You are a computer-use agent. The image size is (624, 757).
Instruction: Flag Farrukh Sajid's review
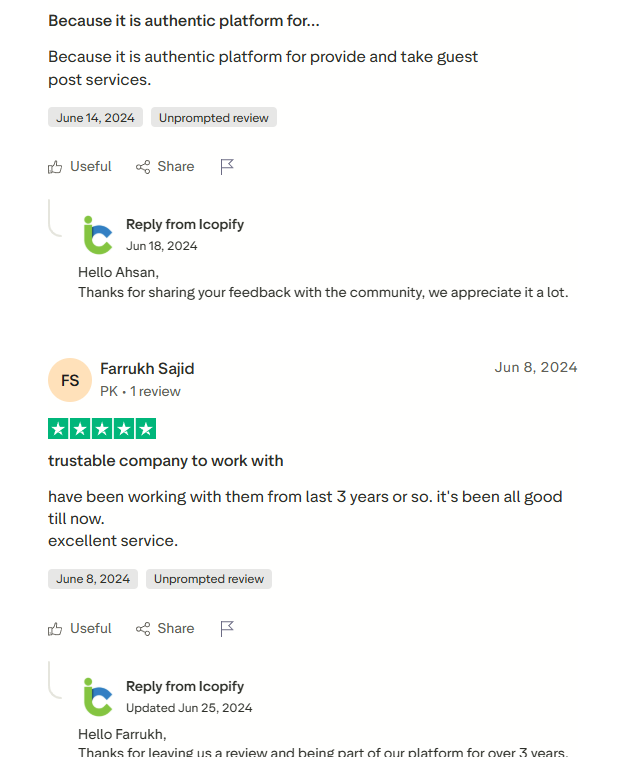tap(227, 629)
